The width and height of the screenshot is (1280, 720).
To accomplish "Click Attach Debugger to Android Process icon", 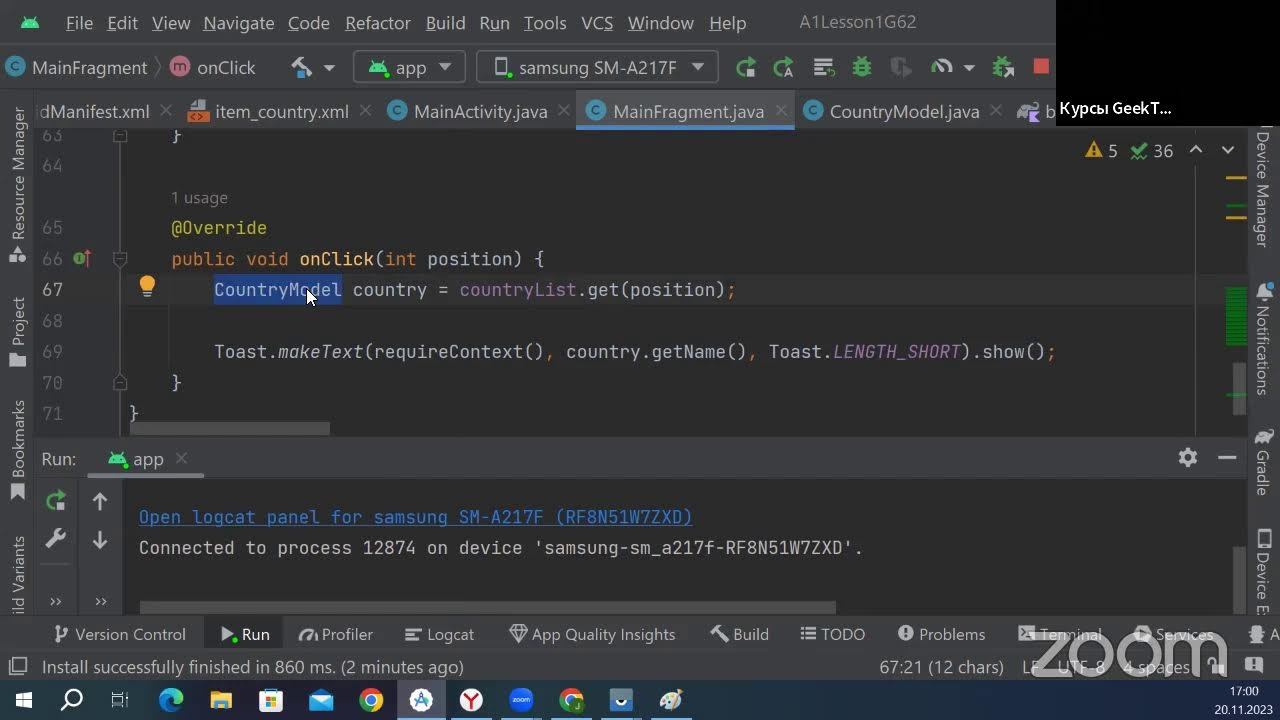I will point(1003,68).
